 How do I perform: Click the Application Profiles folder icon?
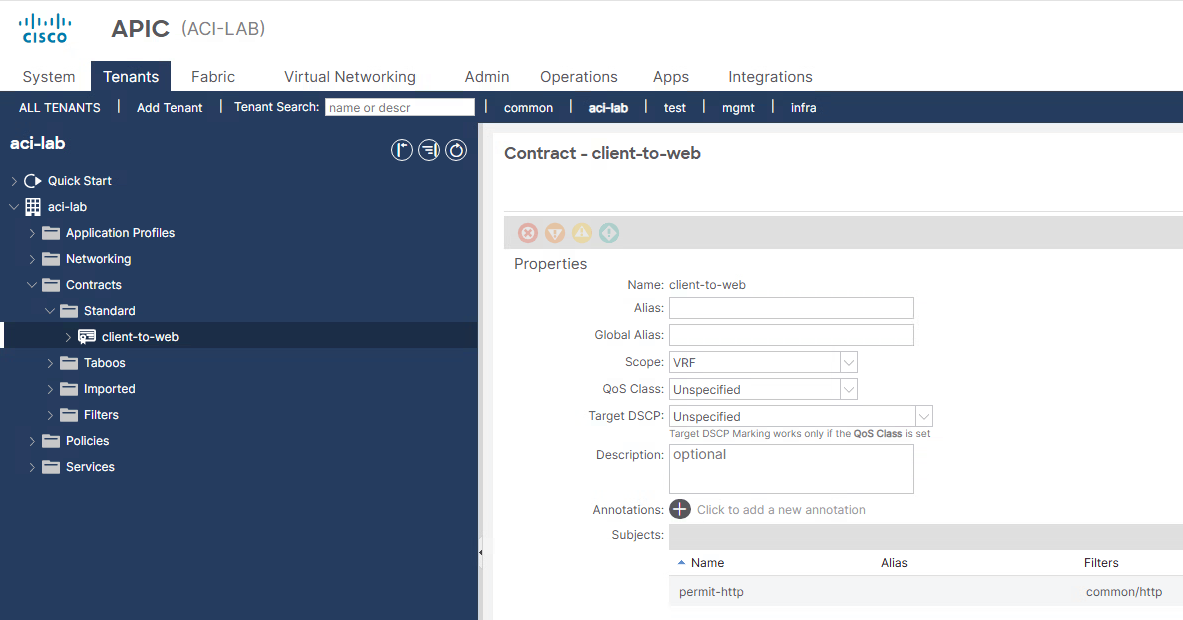51,233
